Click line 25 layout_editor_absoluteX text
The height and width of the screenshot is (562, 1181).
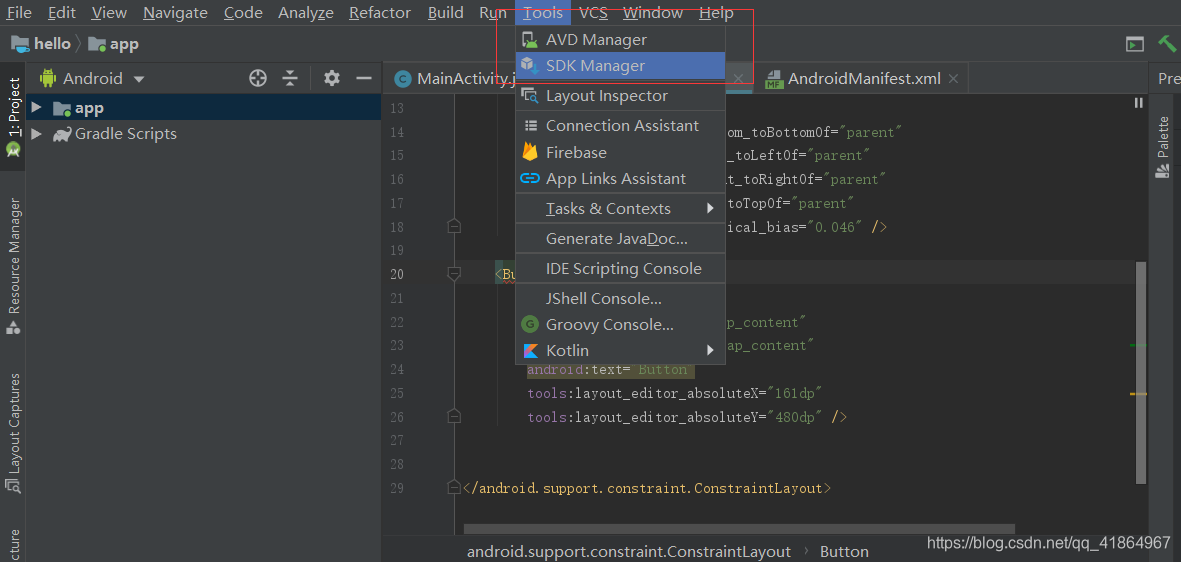[x=673, y=392]
